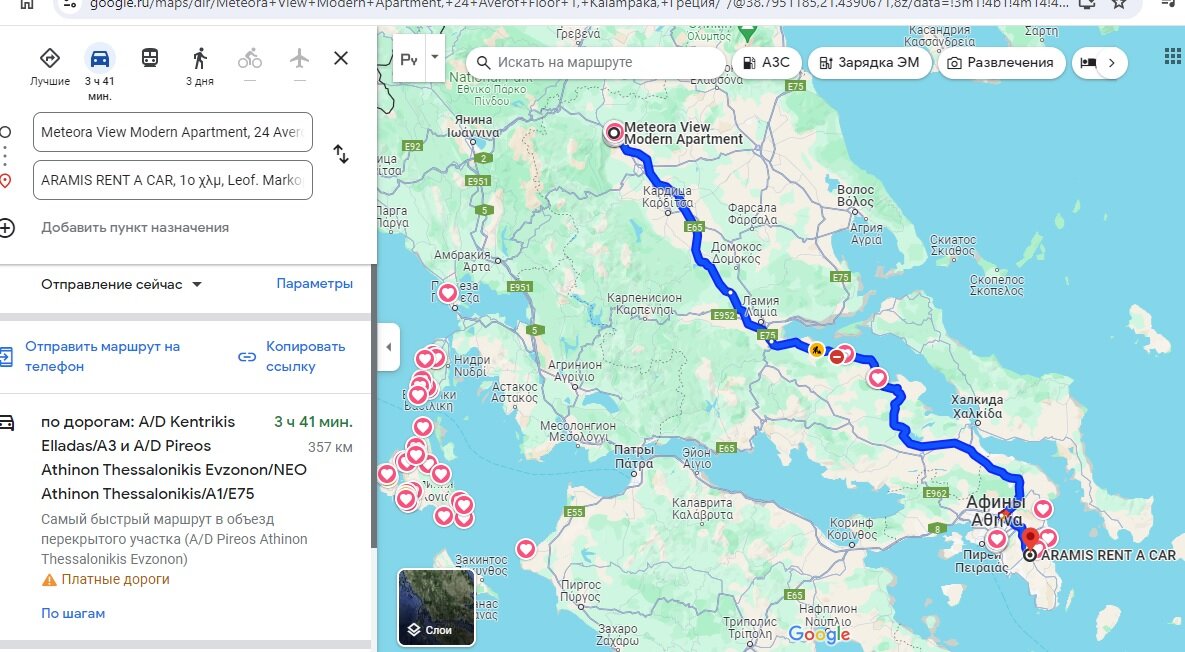Toggle the АЗС gas stations filter
This screenshot has width=1185, height=652.
click(x=766, y=62)
